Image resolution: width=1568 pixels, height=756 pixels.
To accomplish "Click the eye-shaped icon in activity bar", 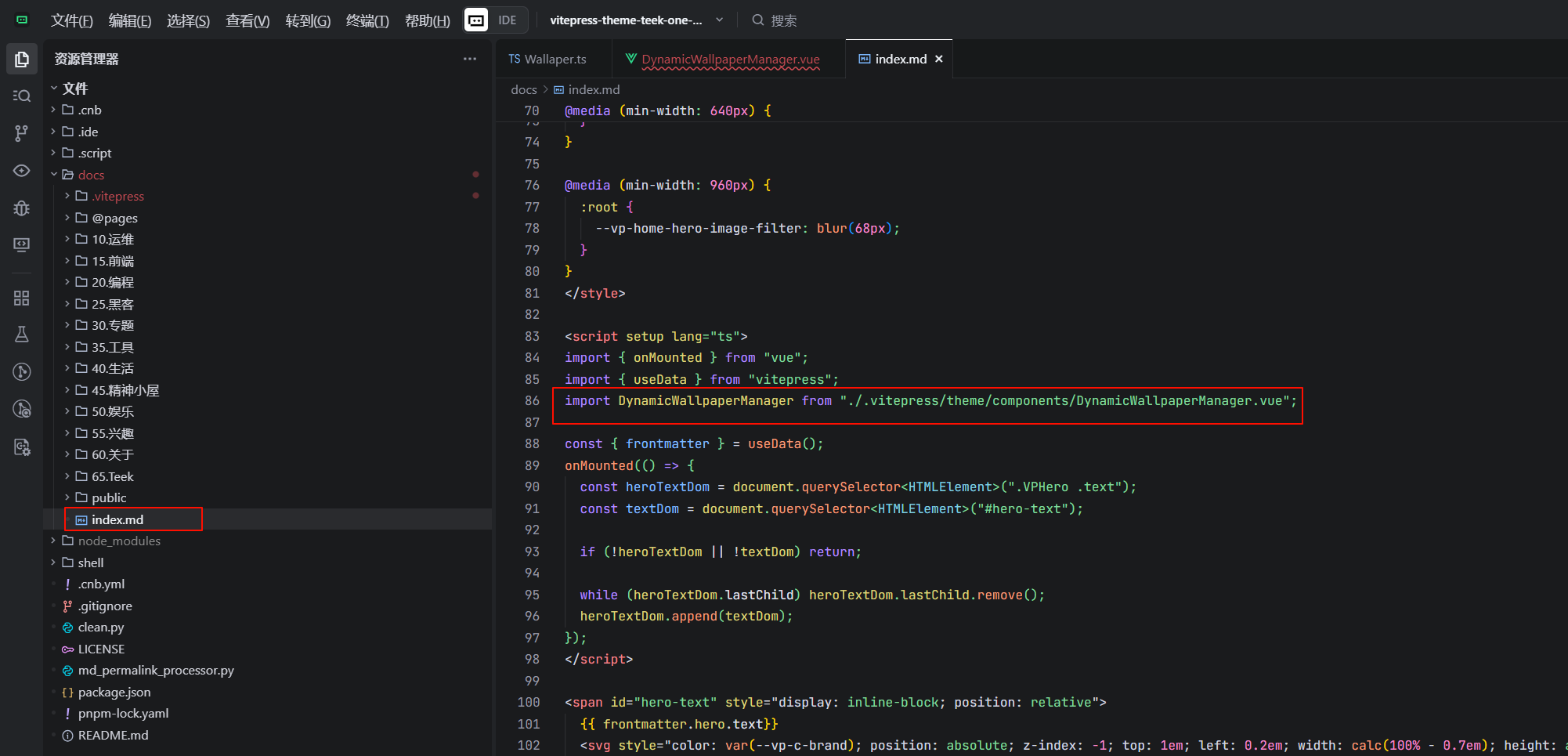I will [x=22, y=171].
